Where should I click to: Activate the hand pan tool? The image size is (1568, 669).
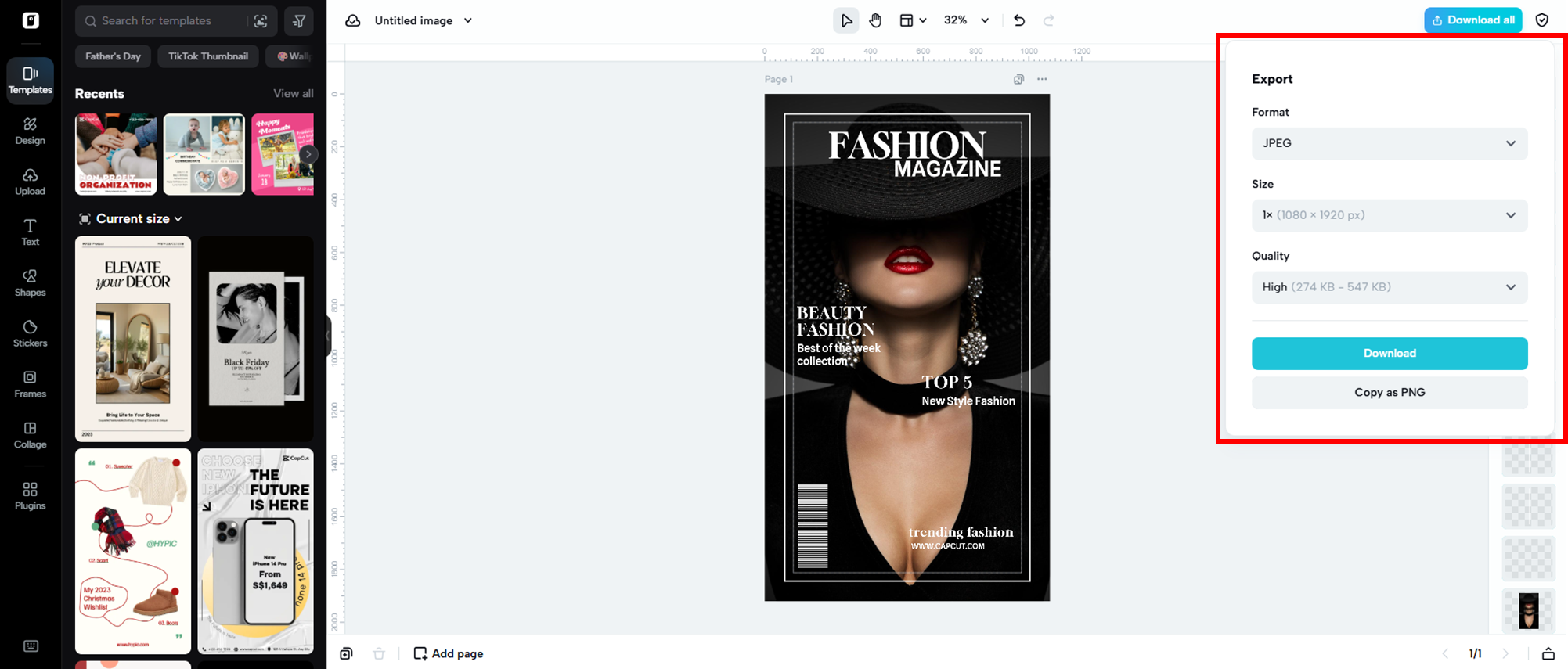pyautogui.click(x=875, y=20)
